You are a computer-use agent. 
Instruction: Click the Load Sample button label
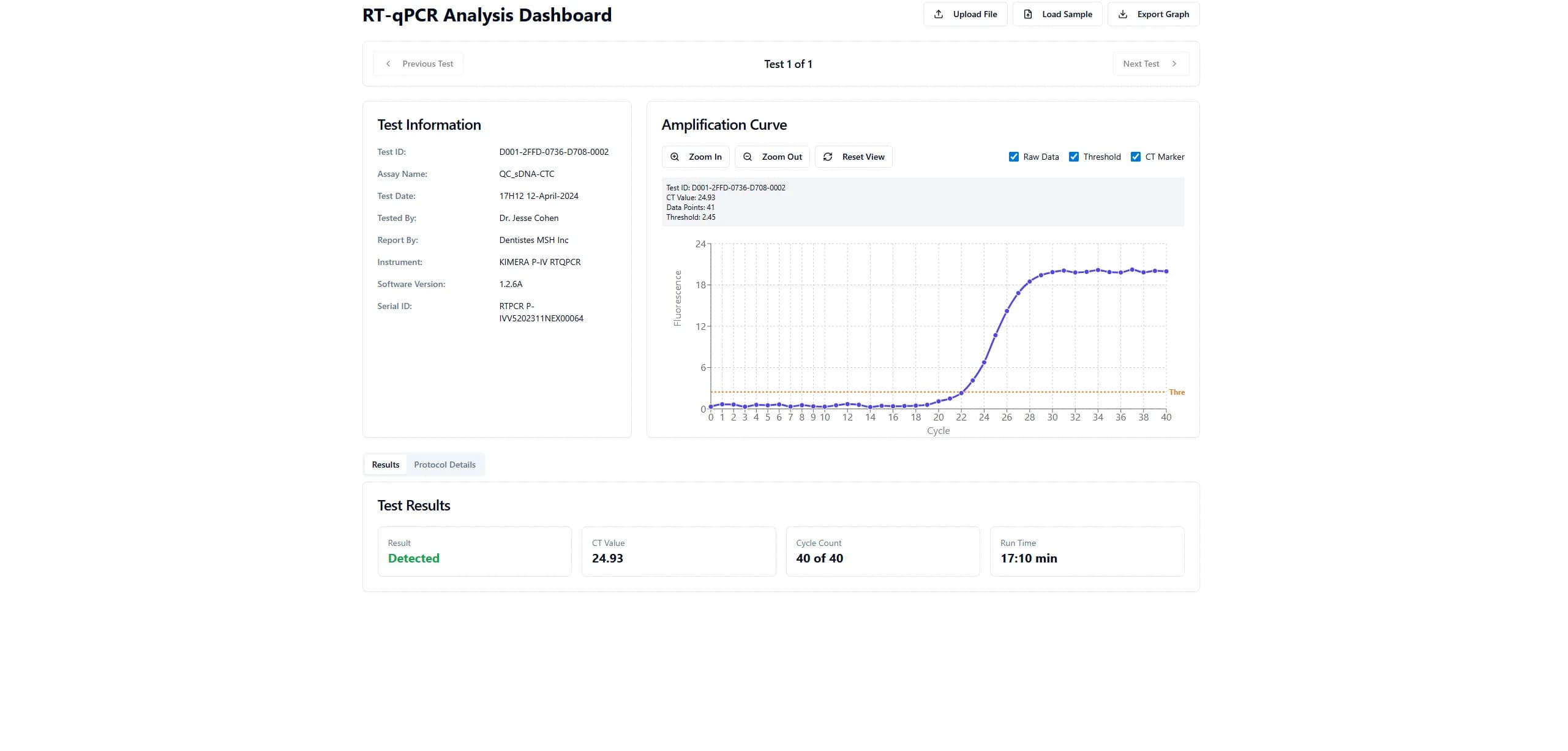pyautogui.click(x=1067, y=14)
